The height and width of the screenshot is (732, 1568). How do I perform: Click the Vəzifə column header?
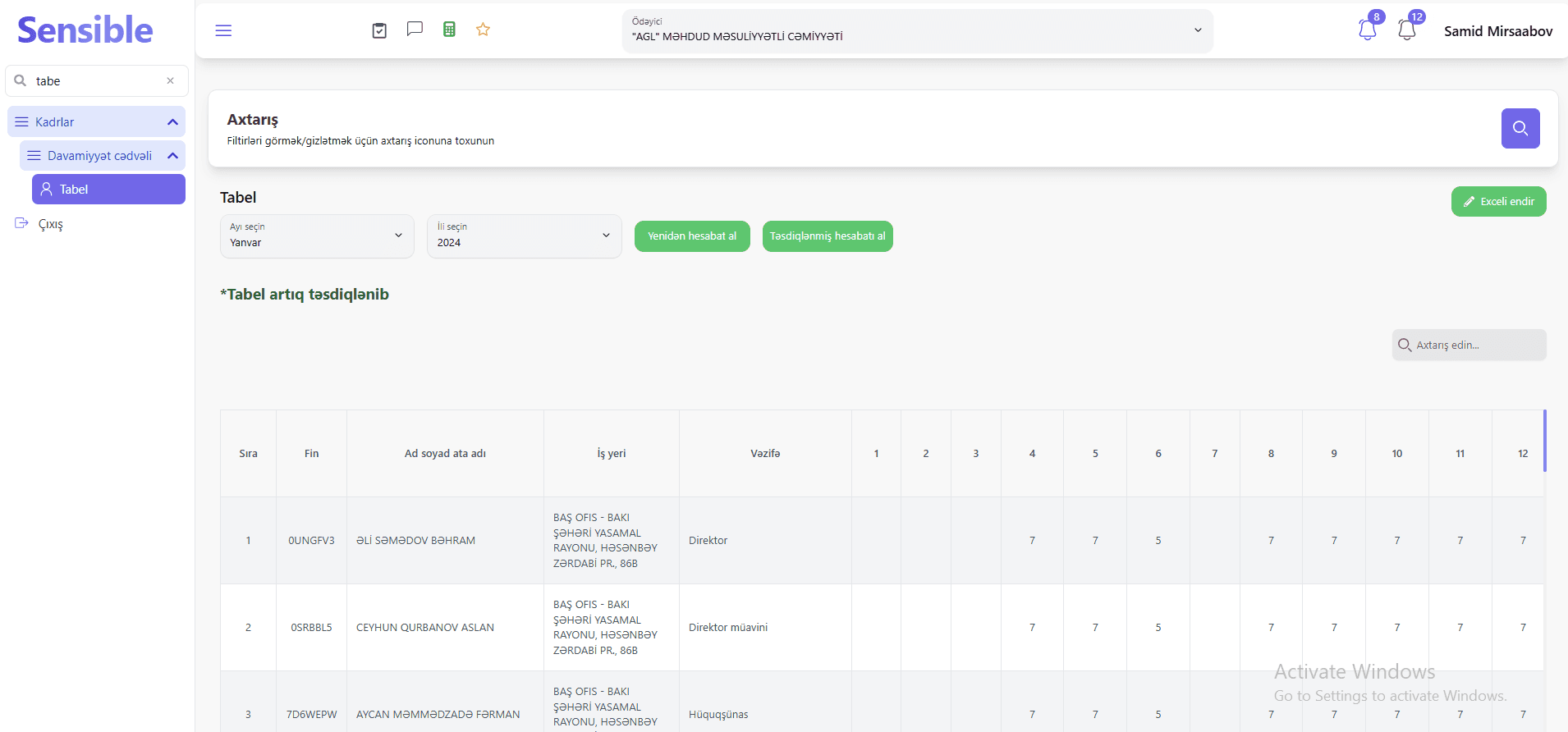tap(765, 453)
